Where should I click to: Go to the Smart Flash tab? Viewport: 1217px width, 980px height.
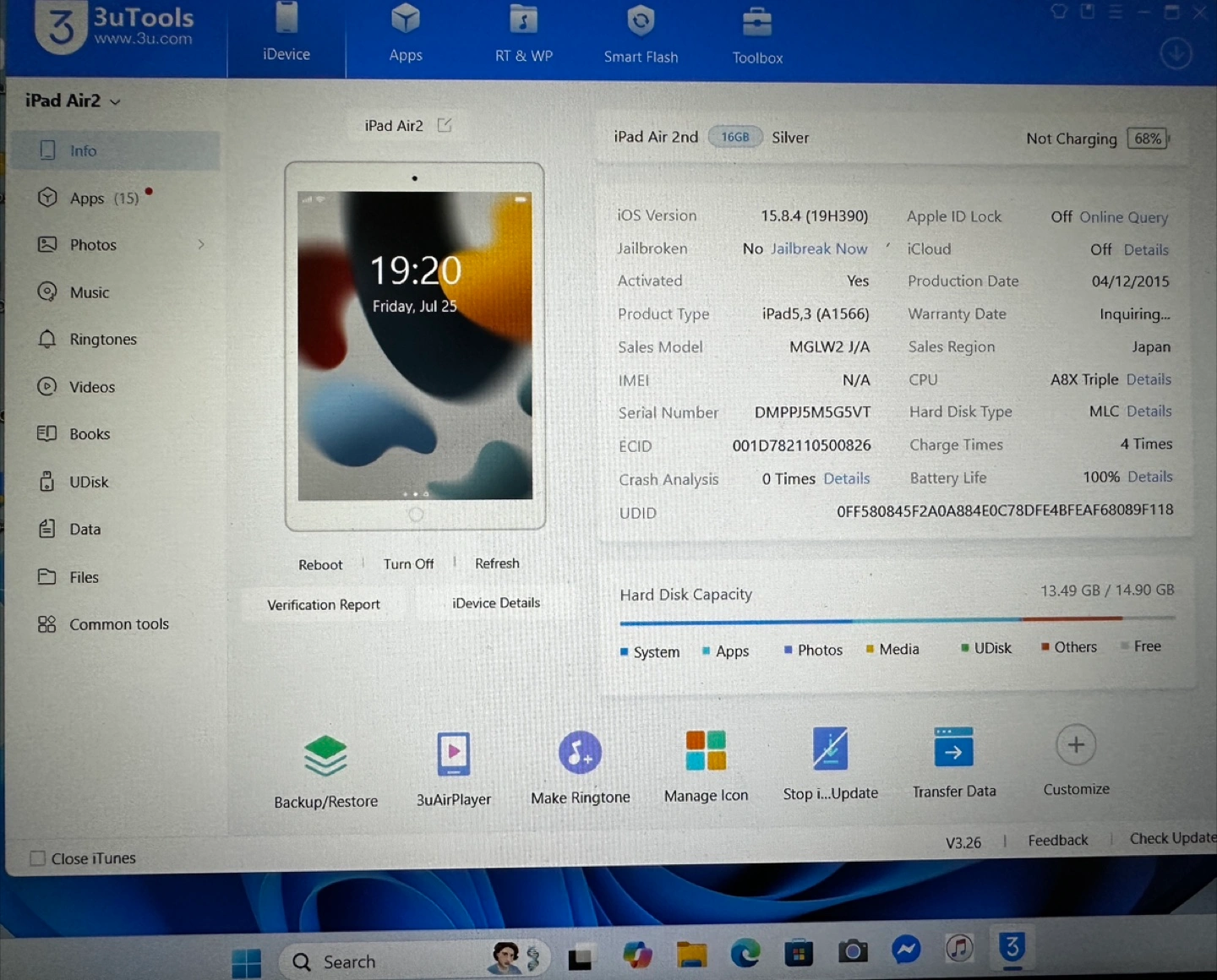click(641, 35)
